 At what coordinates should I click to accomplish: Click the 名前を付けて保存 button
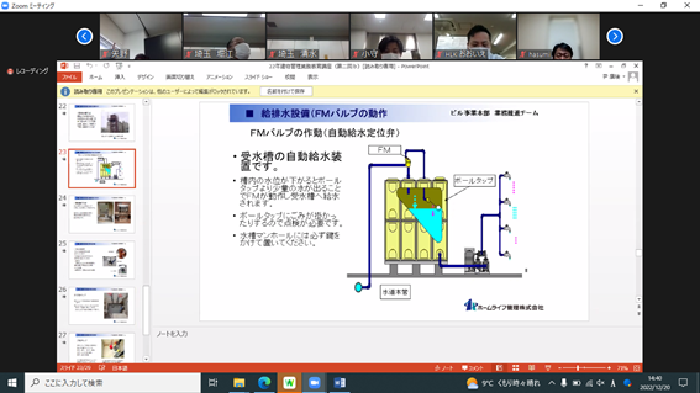click(286, 92)
